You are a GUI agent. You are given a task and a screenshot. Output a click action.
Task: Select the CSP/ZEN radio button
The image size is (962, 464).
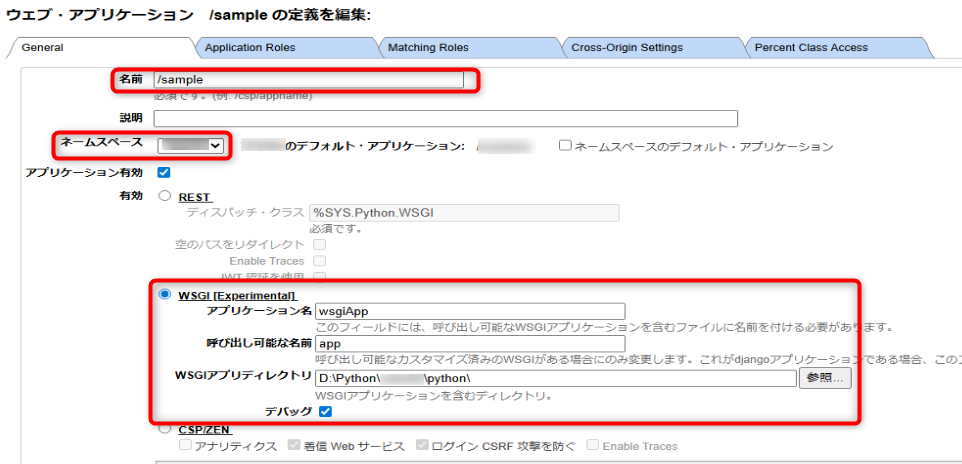pyautogui.click(x=165, y=429)
